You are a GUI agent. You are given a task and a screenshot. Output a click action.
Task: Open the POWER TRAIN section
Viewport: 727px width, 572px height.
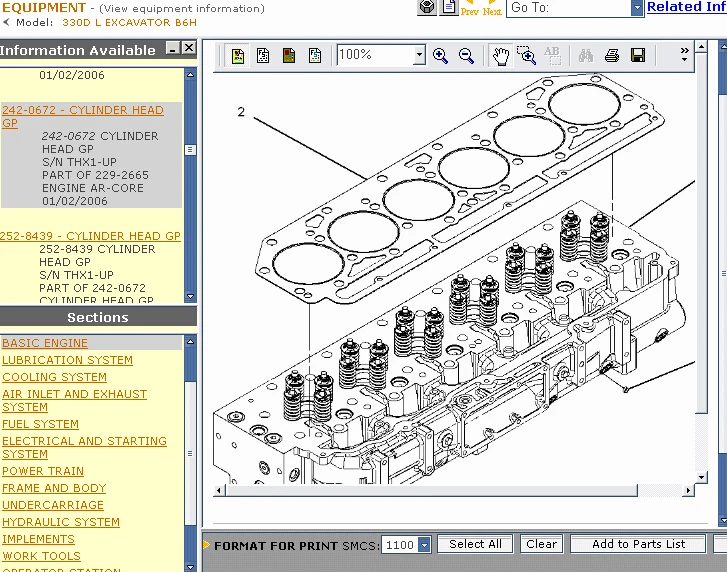43,471
